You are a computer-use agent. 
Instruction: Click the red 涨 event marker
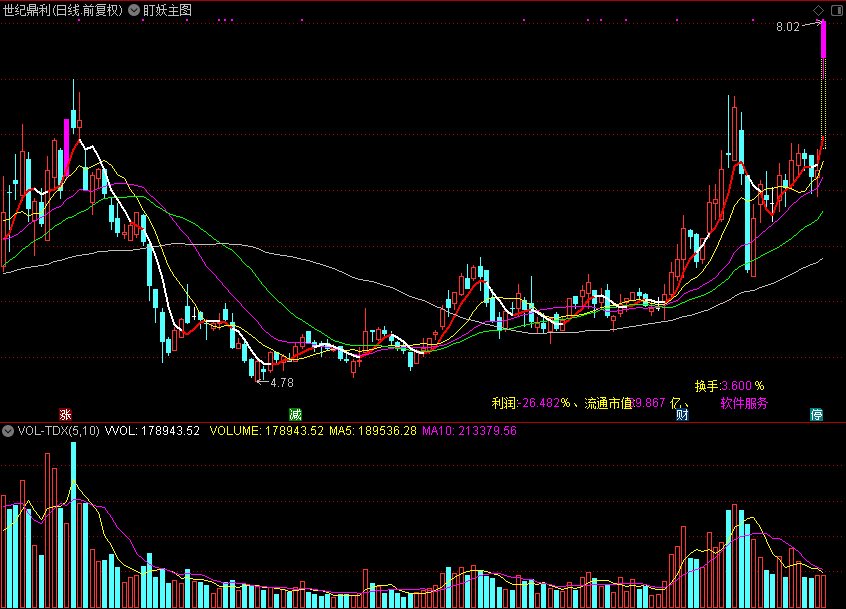[66, 414]
